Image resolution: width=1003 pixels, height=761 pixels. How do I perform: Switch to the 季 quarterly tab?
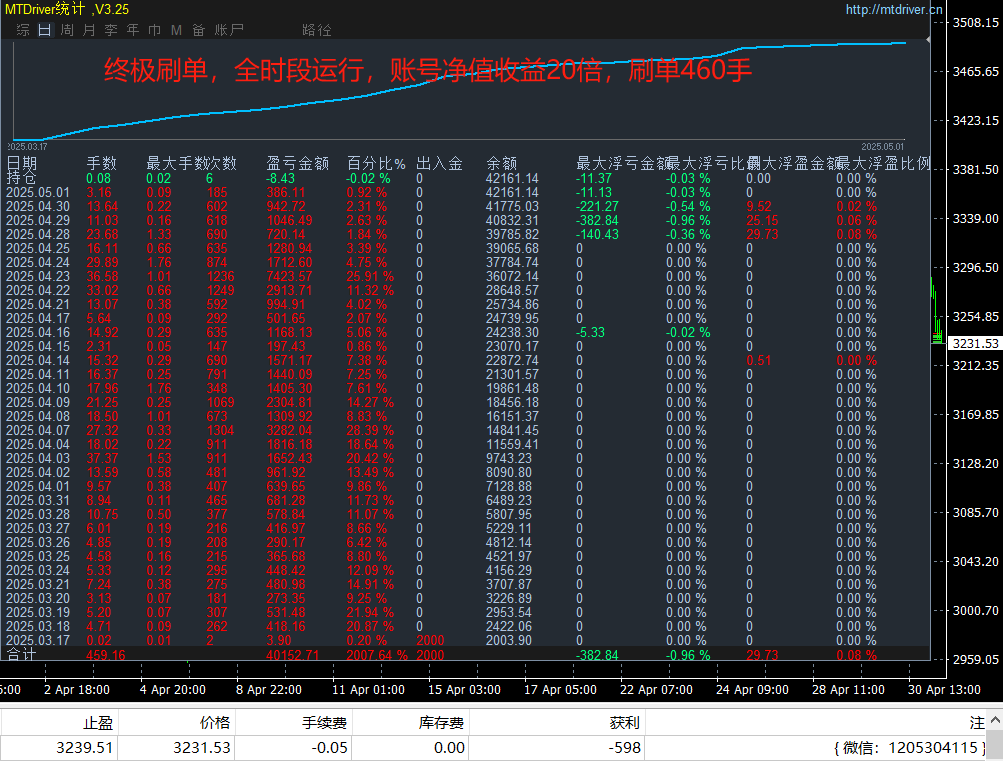111,30
